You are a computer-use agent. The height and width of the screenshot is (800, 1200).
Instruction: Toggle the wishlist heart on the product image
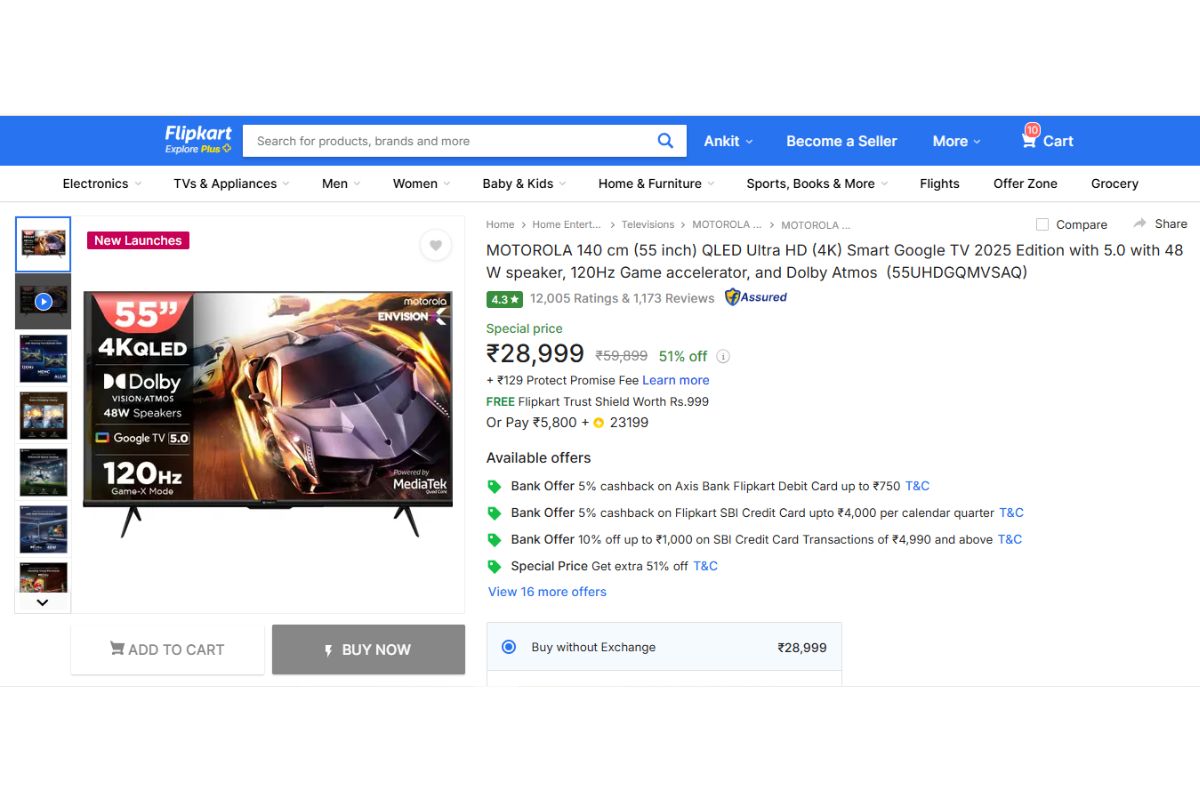(x=436, y=244)
